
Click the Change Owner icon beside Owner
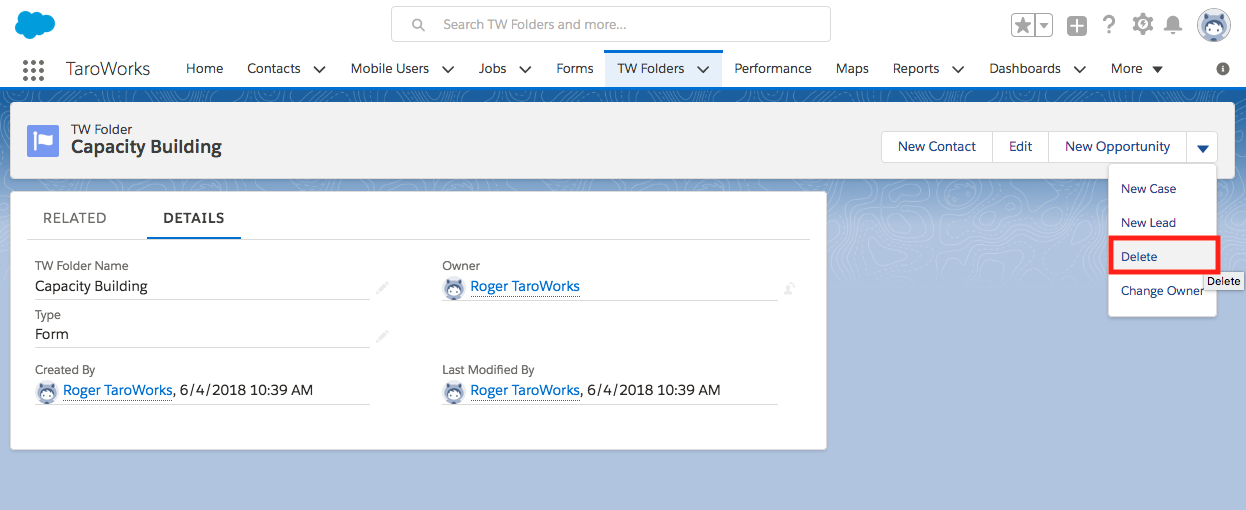(x=789, y=288)
